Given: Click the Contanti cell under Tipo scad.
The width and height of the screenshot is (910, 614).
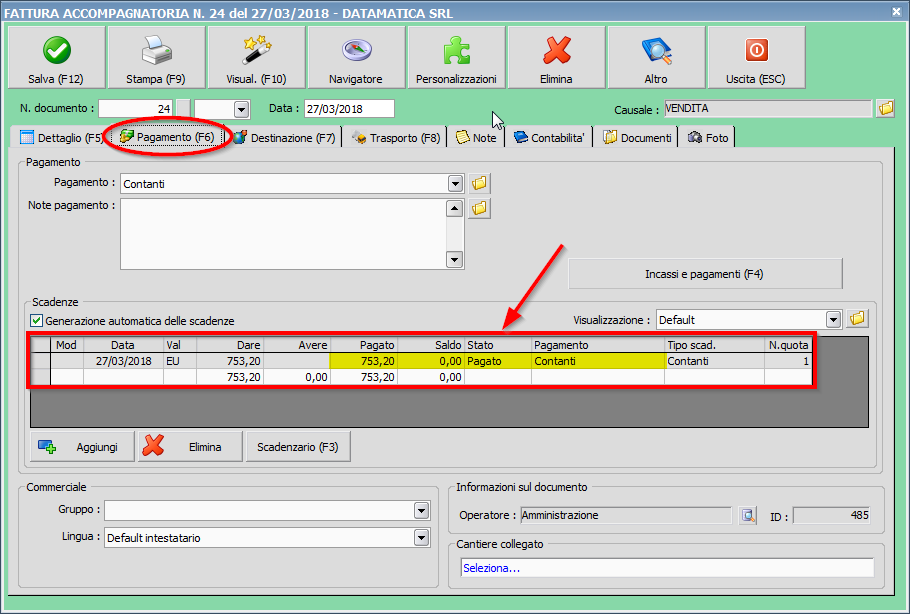Looking at the screenshot, I should pyautogui.click(x=714, y=361).
